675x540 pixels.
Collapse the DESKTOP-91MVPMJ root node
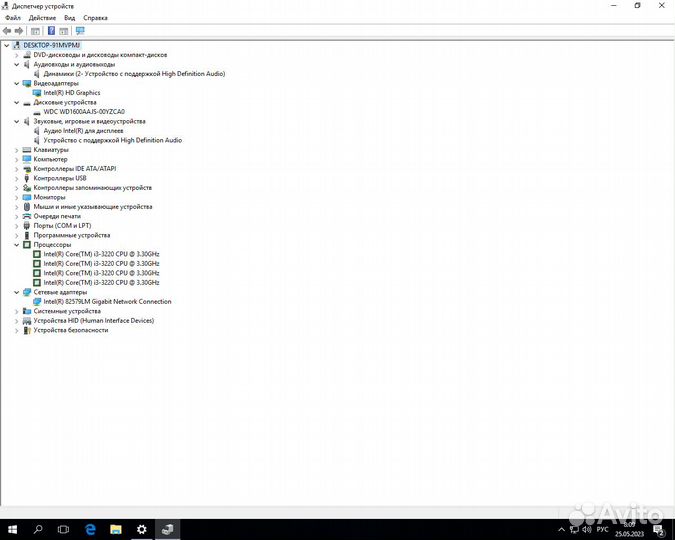(6, 45)
